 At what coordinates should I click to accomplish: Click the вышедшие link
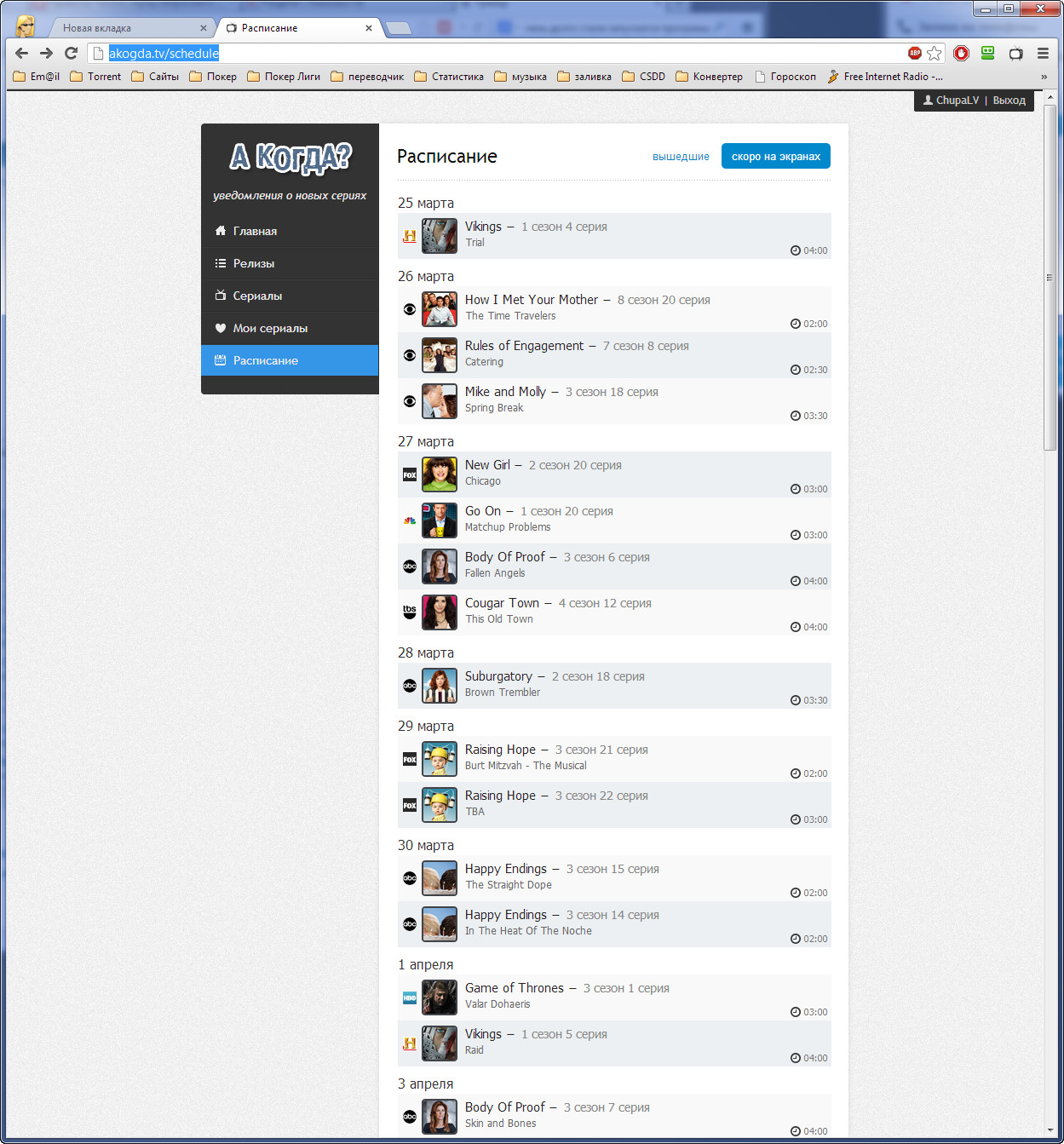pos(681,157)
